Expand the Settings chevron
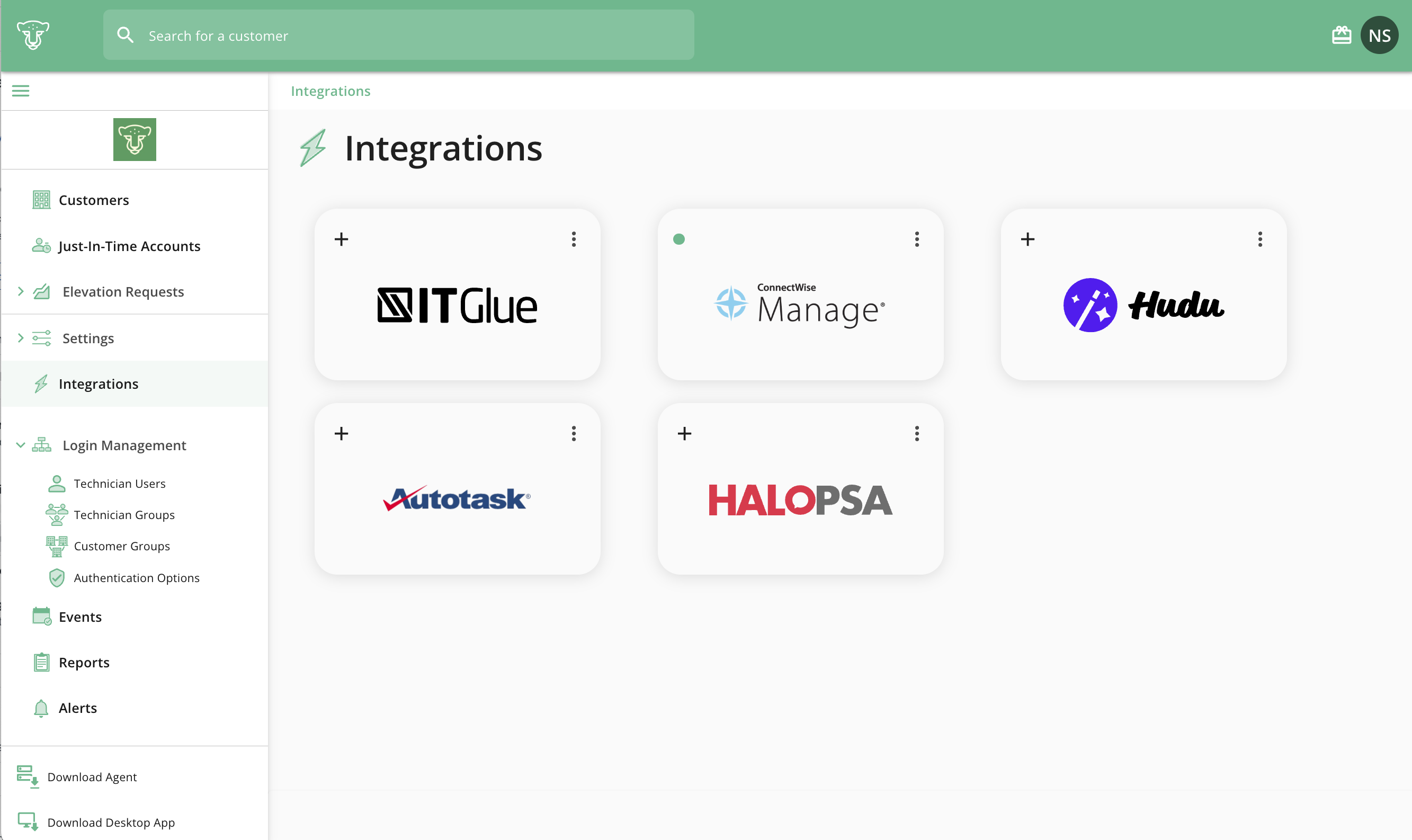 click(x=21, y=338)
